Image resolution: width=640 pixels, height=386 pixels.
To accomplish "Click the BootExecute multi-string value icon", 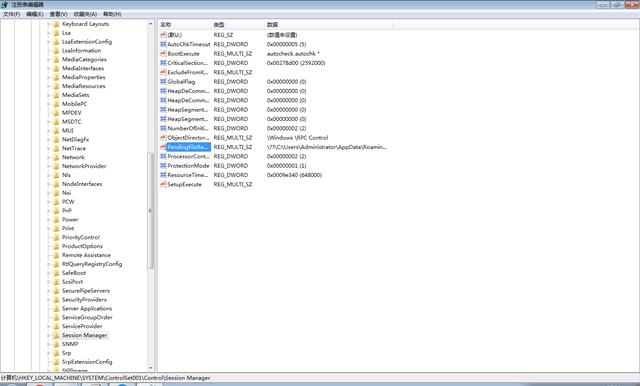I will pyautogui.click(x=163, y=53).
